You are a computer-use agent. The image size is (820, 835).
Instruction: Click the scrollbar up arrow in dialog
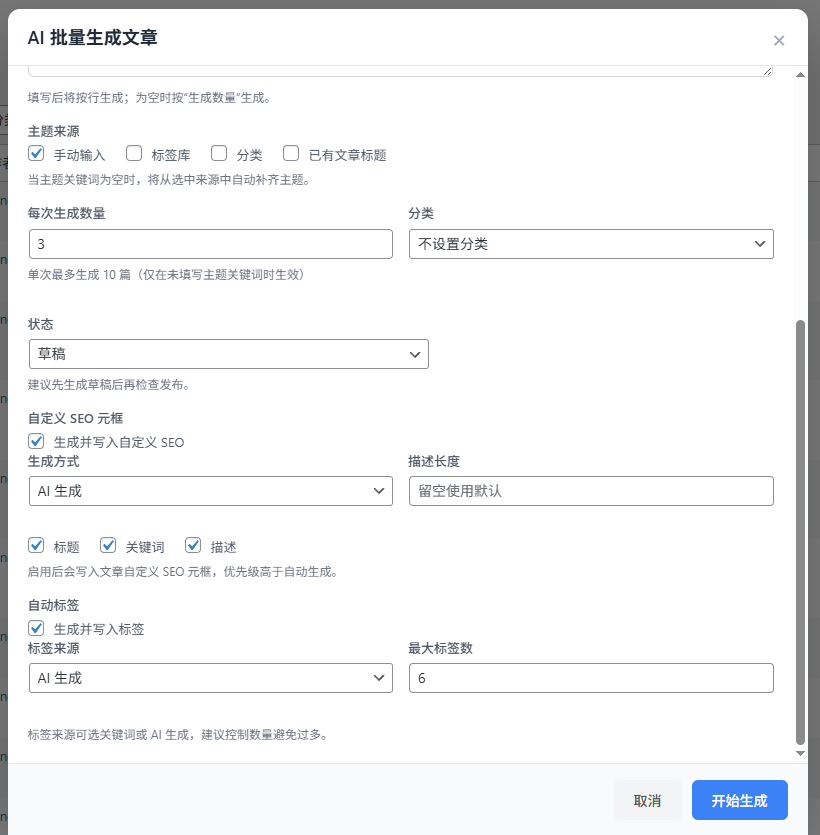tap(799, 75)
